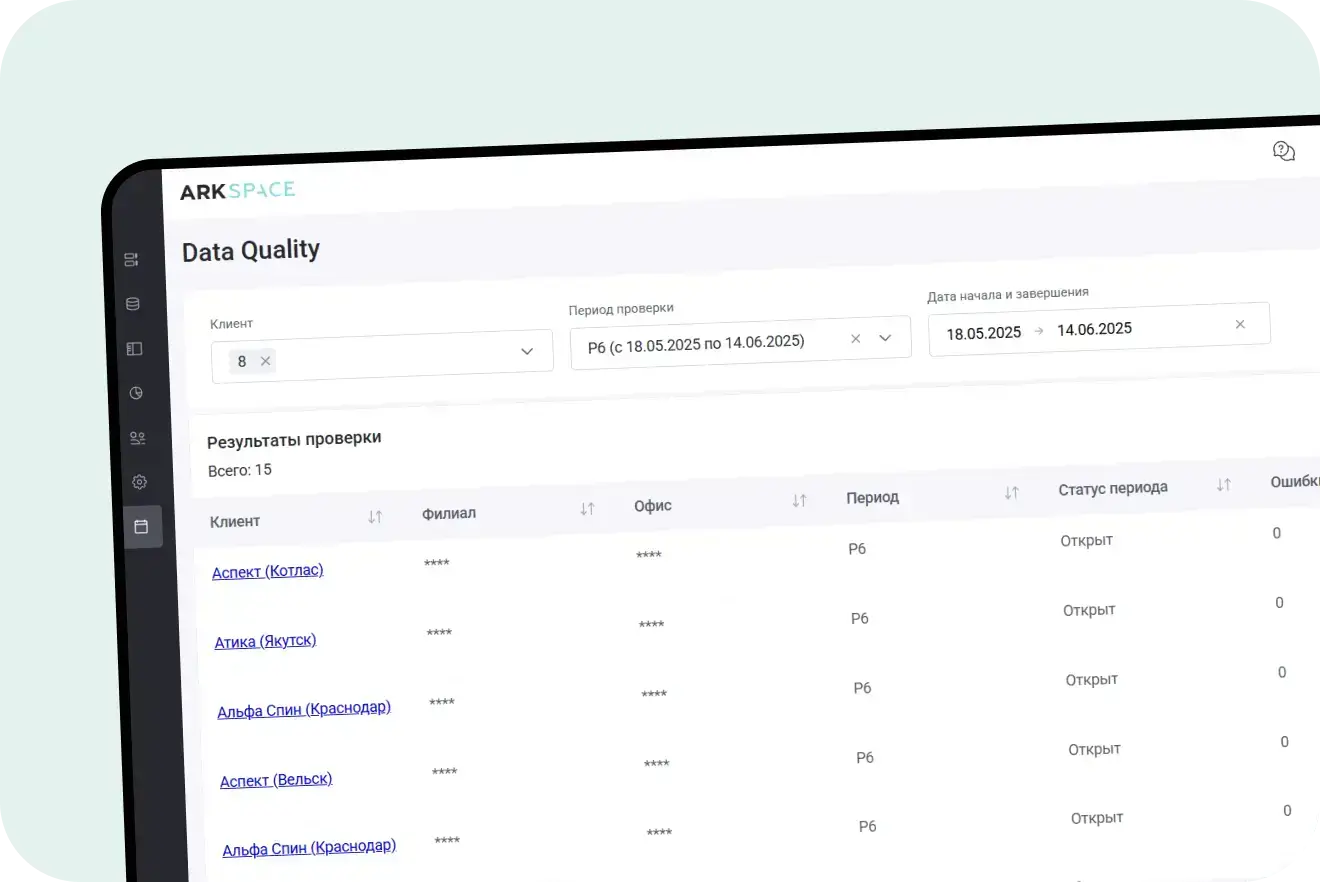
Task: Open the settings gear icon in sidebar
Action: pyautogui.click(x=139, y=482)
